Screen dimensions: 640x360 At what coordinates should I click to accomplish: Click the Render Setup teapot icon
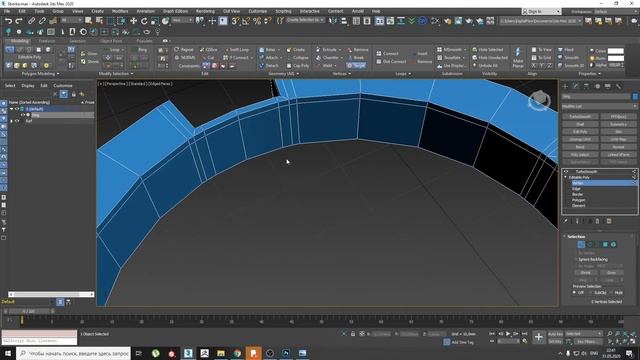448,21
